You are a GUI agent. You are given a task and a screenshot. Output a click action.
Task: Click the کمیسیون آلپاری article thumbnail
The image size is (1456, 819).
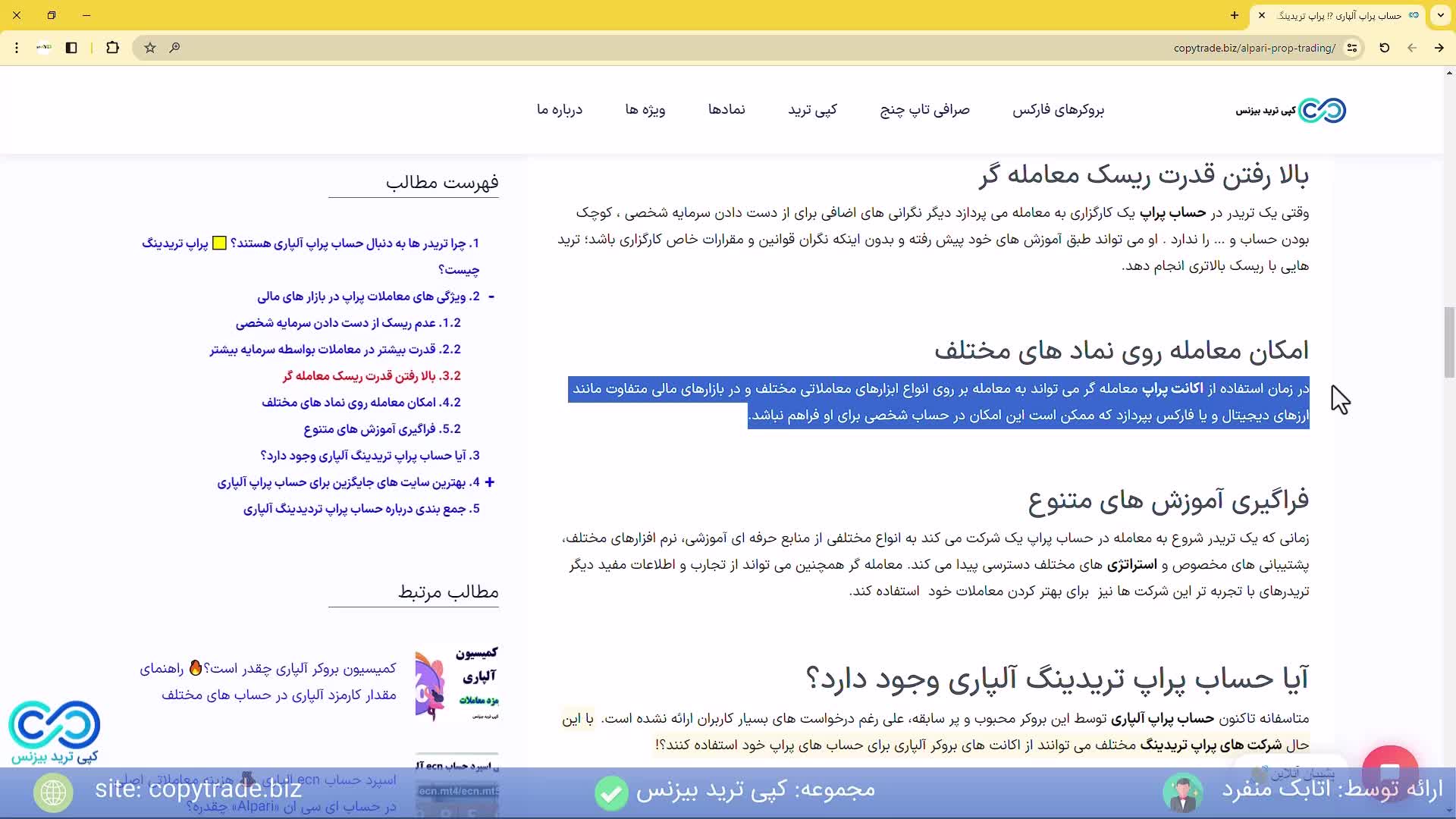(457, 682)
